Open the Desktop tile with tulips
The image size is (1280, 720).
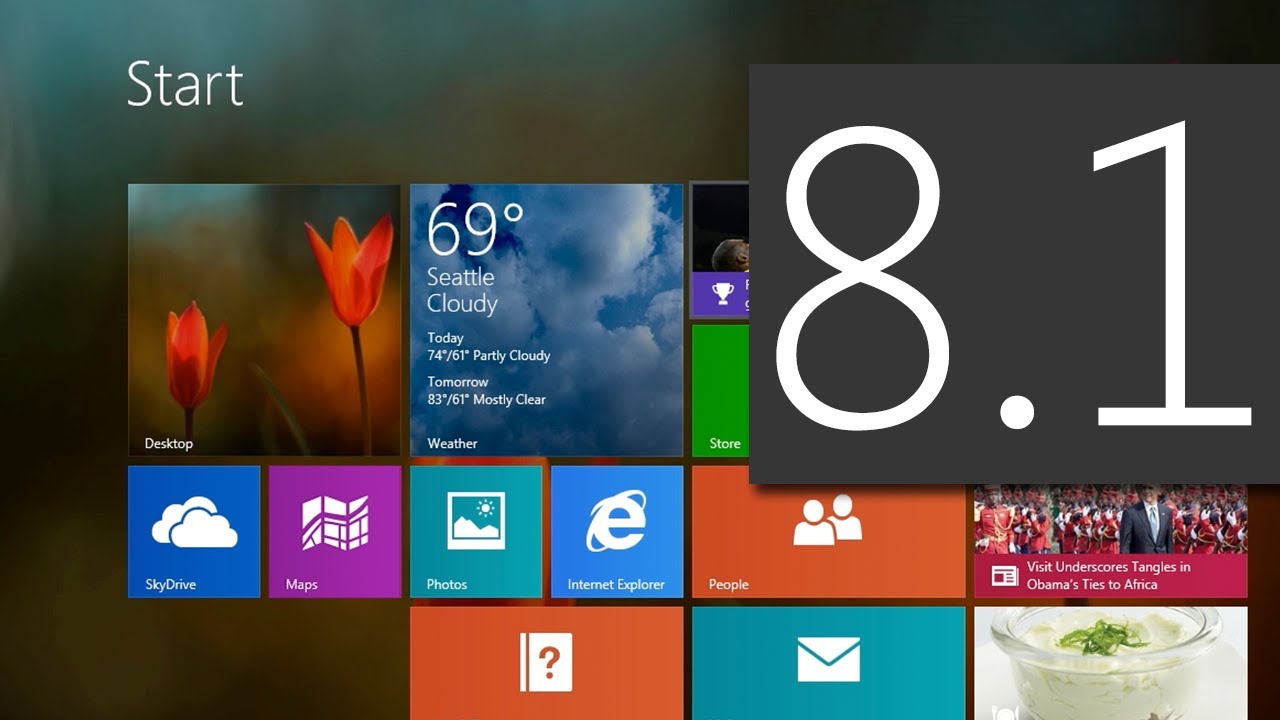click(x=264, y=320)
